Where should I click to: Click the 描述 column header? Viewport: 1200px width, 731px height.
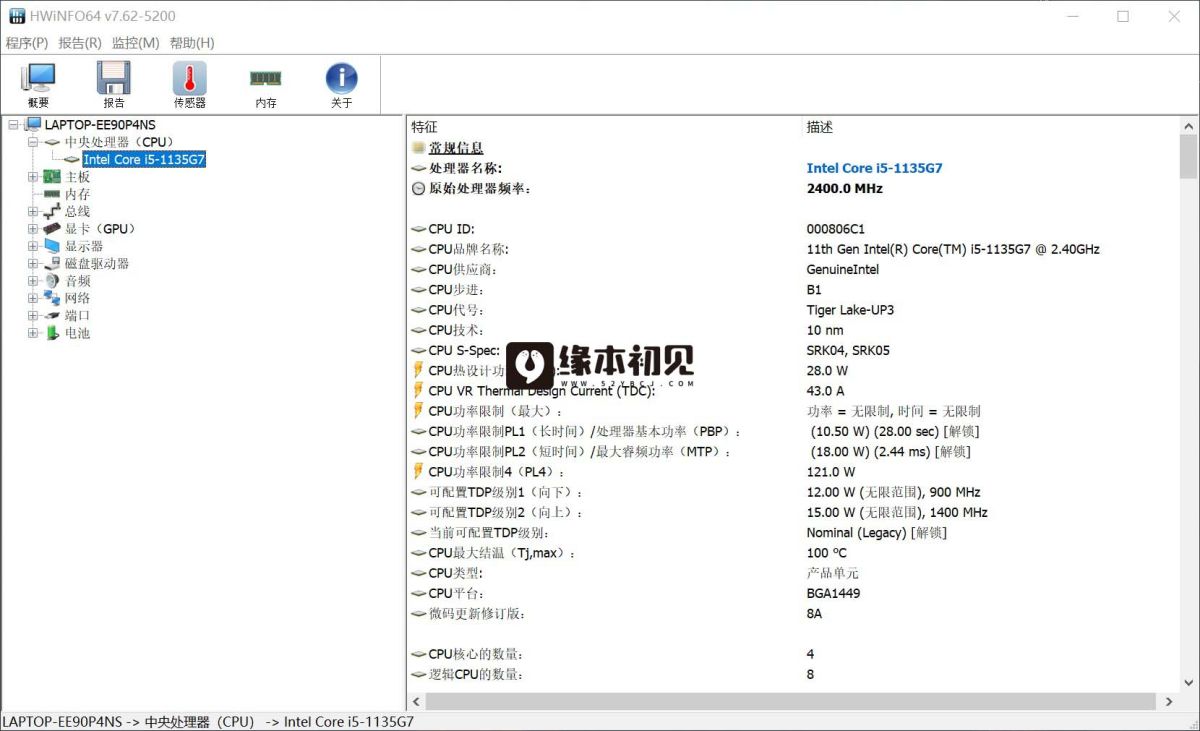(820, 127)
